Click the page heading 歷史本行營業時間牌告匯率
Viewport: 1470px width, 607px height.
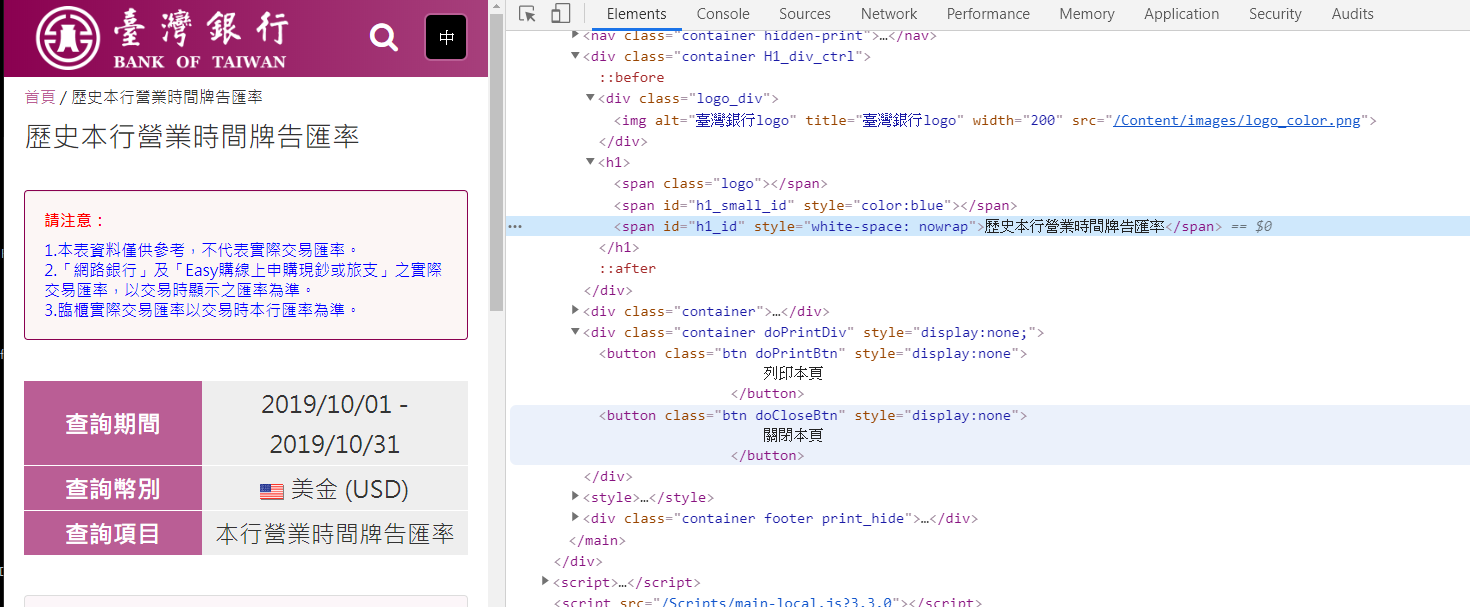coord(192,137)
